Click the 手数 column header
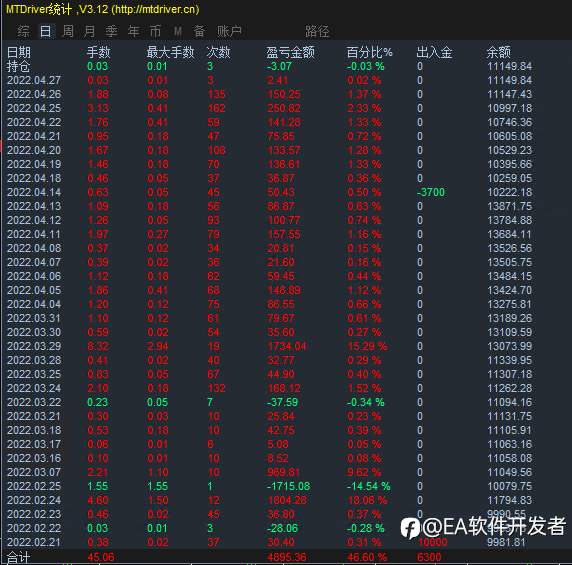Screen dimensions: 572x565 (x=98, y=52)
